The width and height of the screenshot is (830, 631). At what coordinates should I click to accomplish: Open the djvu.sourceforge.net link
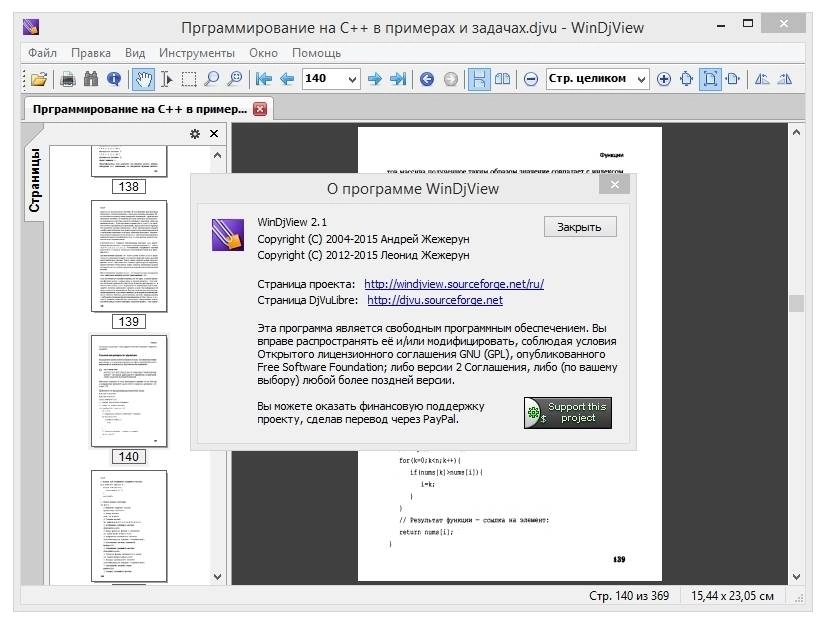pyautogui.click(x=435, y=300)
